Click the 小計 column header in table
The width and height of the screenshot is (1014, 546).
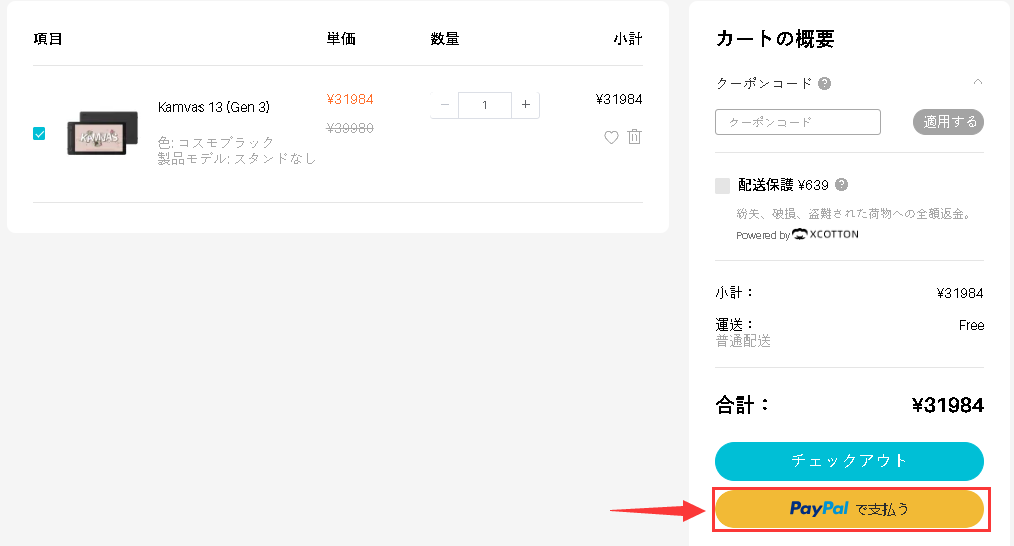pyautogui.click(x=628, y=39)
